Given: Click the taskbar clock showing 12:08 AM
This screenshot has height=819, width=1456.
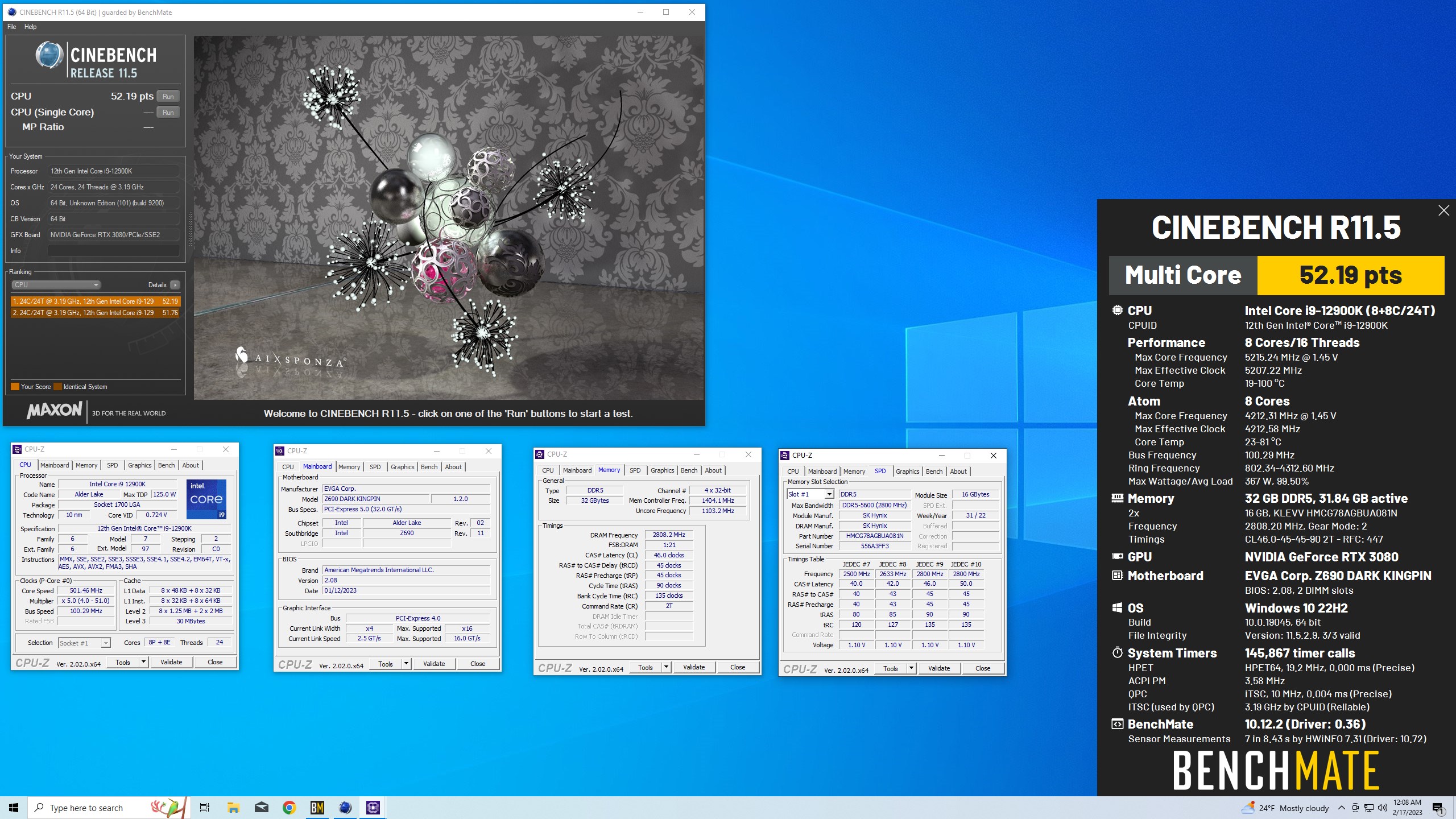Looking at the screenshot, I should point(1407,808).
